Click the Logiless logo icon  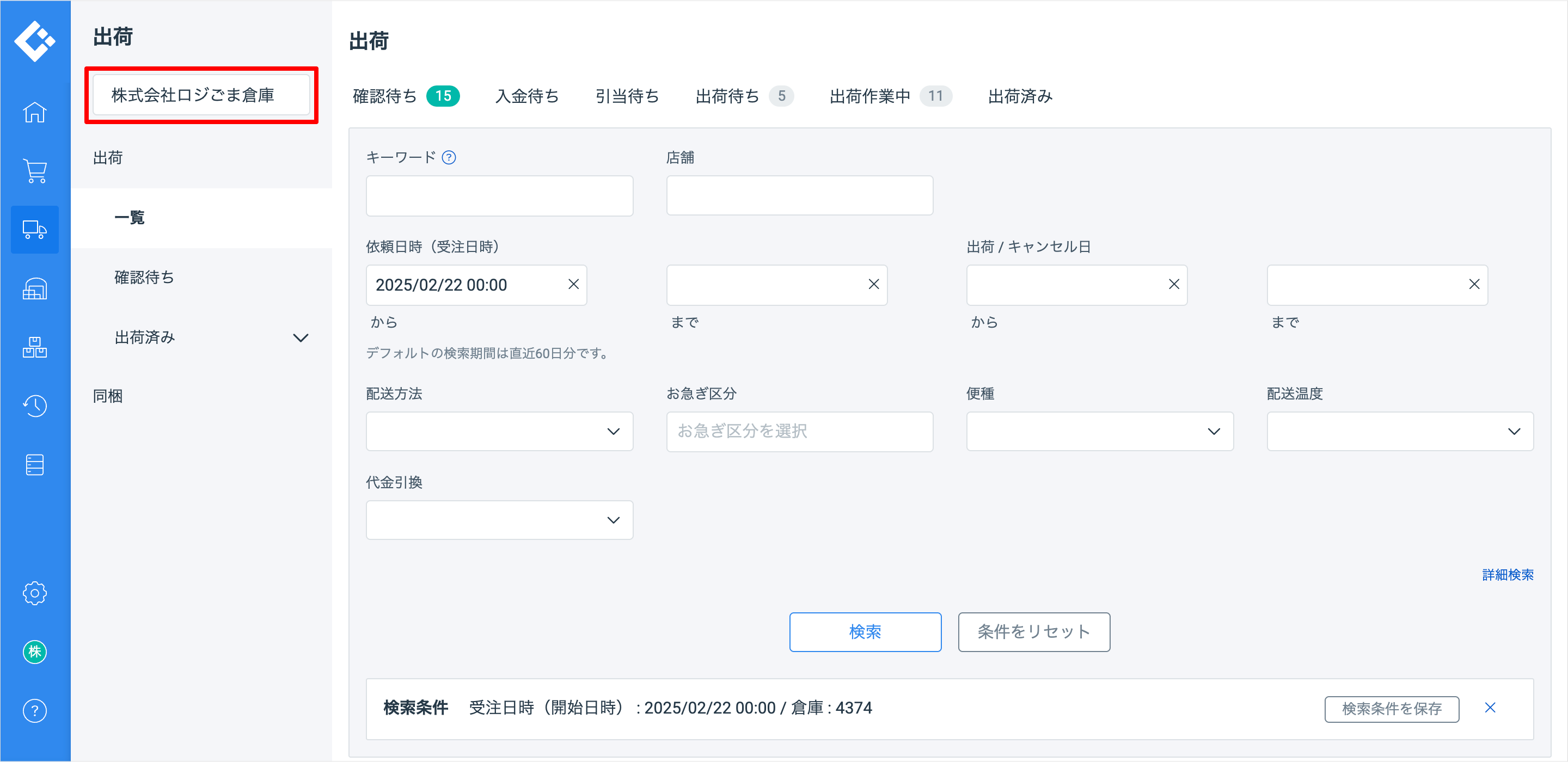[x=35, y=41]
